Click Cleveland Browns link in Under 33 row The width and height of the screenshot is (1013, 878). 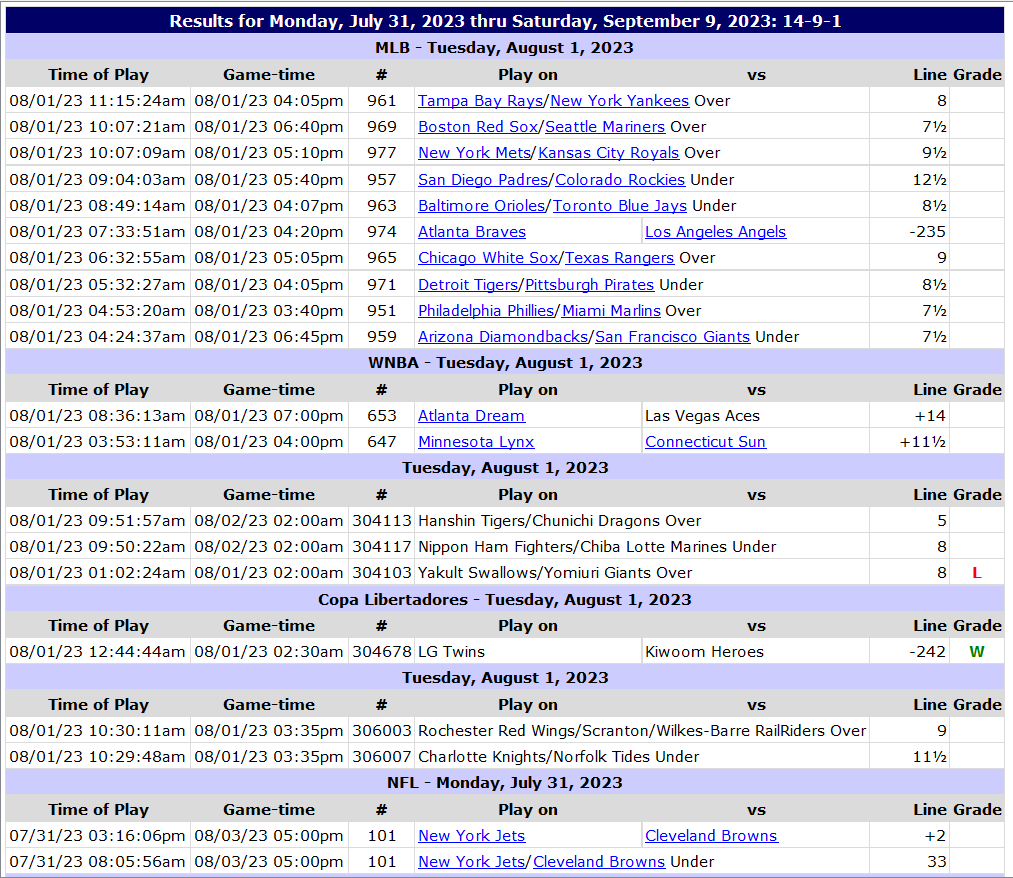click(x=599, y=862)
